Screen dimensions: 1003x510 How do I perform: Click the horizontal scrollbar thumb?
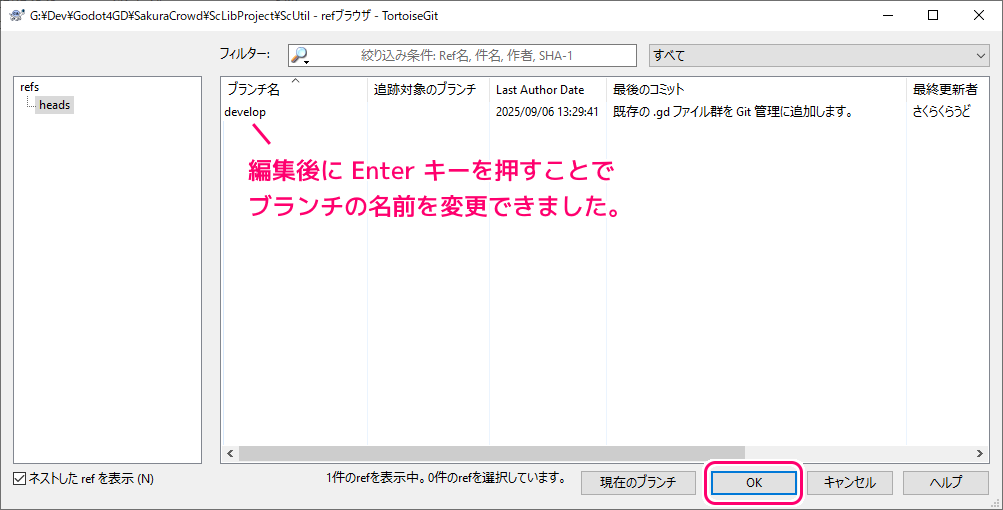[492, 453]
